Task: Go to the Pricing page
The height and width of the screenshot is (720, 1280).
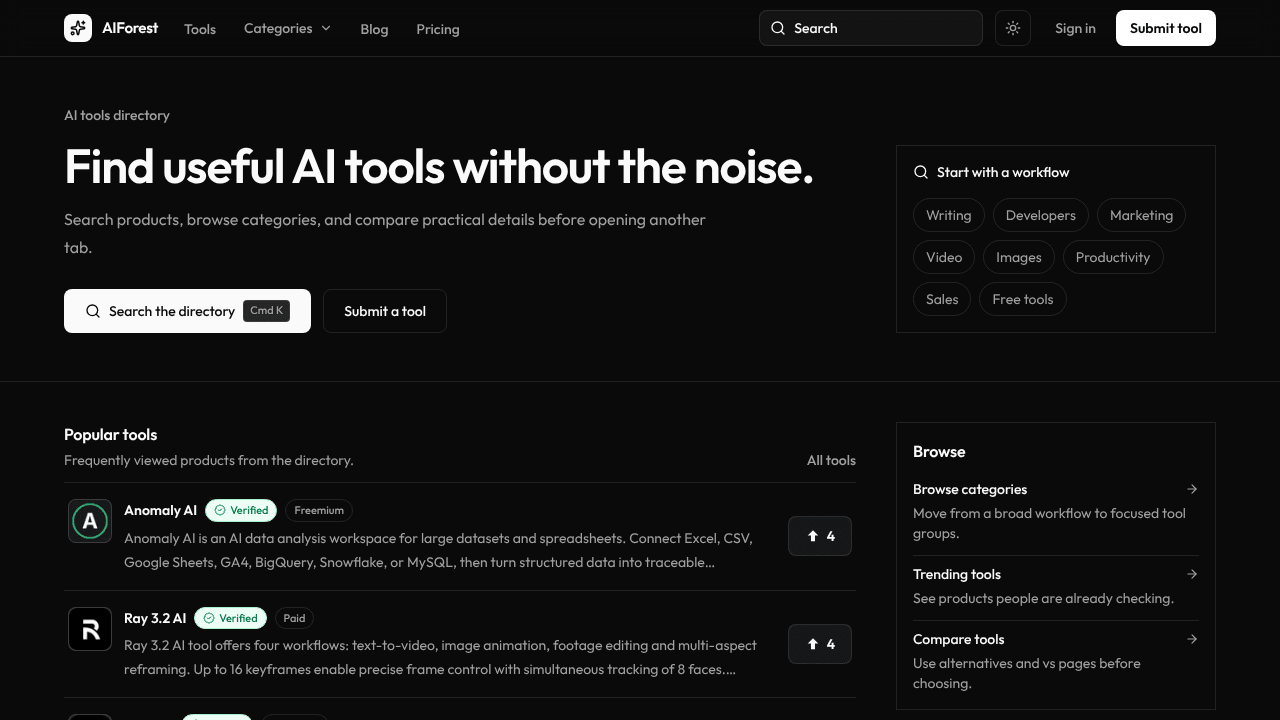Action: click(x=438, y=29)
